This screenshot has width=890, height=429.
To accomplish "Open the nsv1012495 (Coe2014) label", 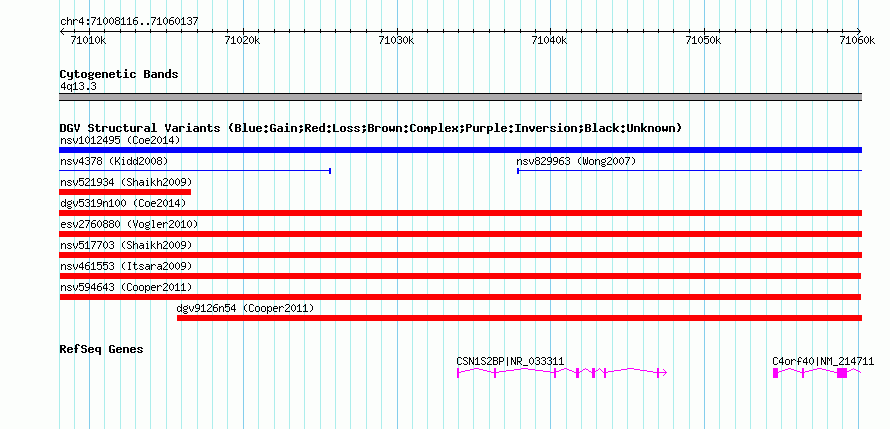I will click(120, 140).
